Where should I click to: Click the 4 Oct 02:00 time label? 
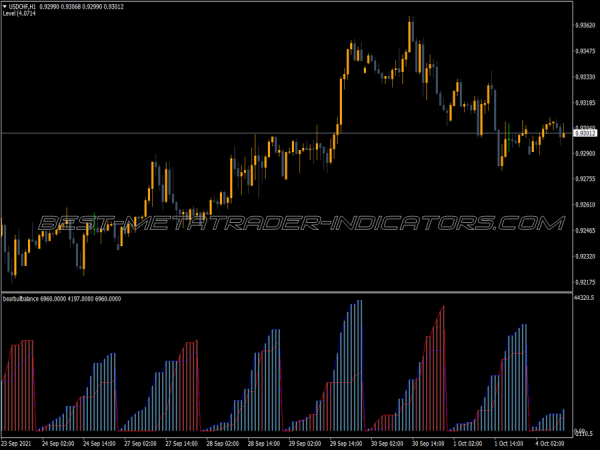[x=550, y=443]
